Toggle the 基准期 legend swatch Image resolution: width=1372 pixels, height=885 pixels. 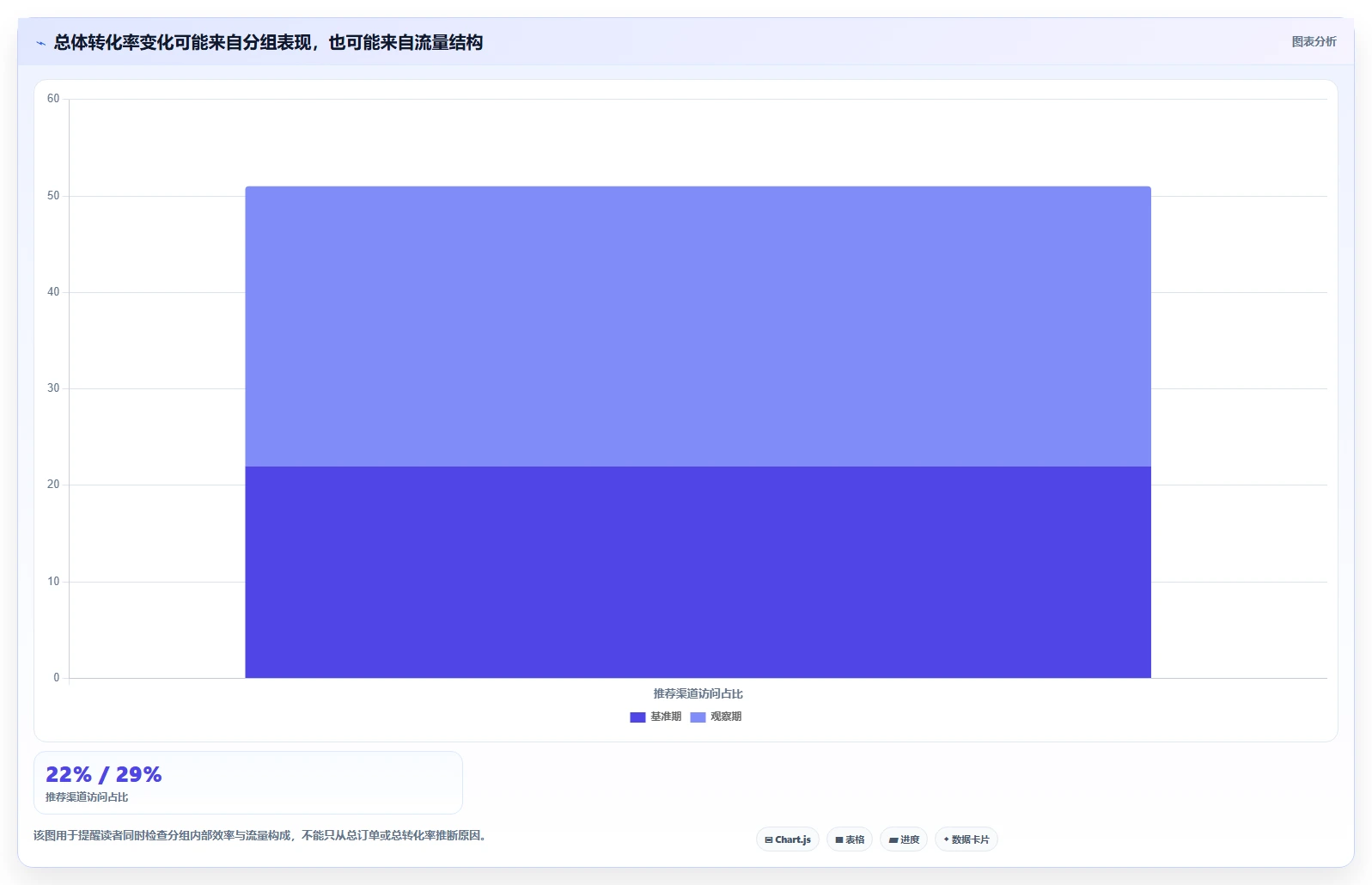637,717
